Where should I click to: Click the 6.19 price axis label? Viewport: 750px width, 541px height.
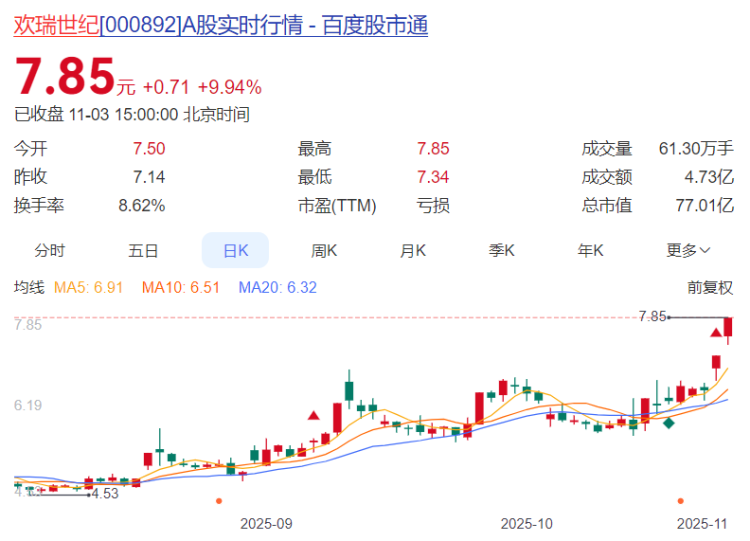coord(28,405)
